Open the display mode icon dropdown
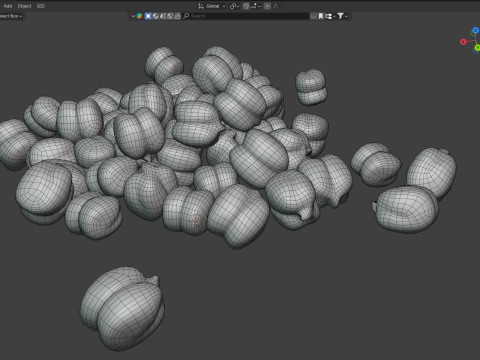Viewport: 480px width, 360px height. pos(330,16)
